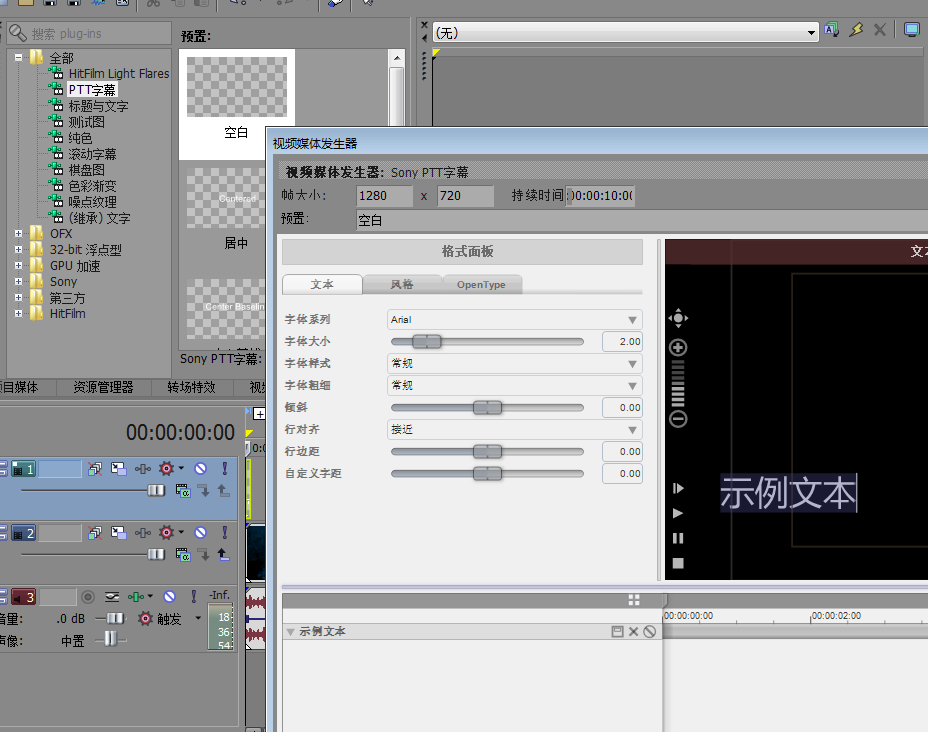The image size is (928, 732).
Task: Toggle bypass motion blur on track 2
Action: pos(95,533)
